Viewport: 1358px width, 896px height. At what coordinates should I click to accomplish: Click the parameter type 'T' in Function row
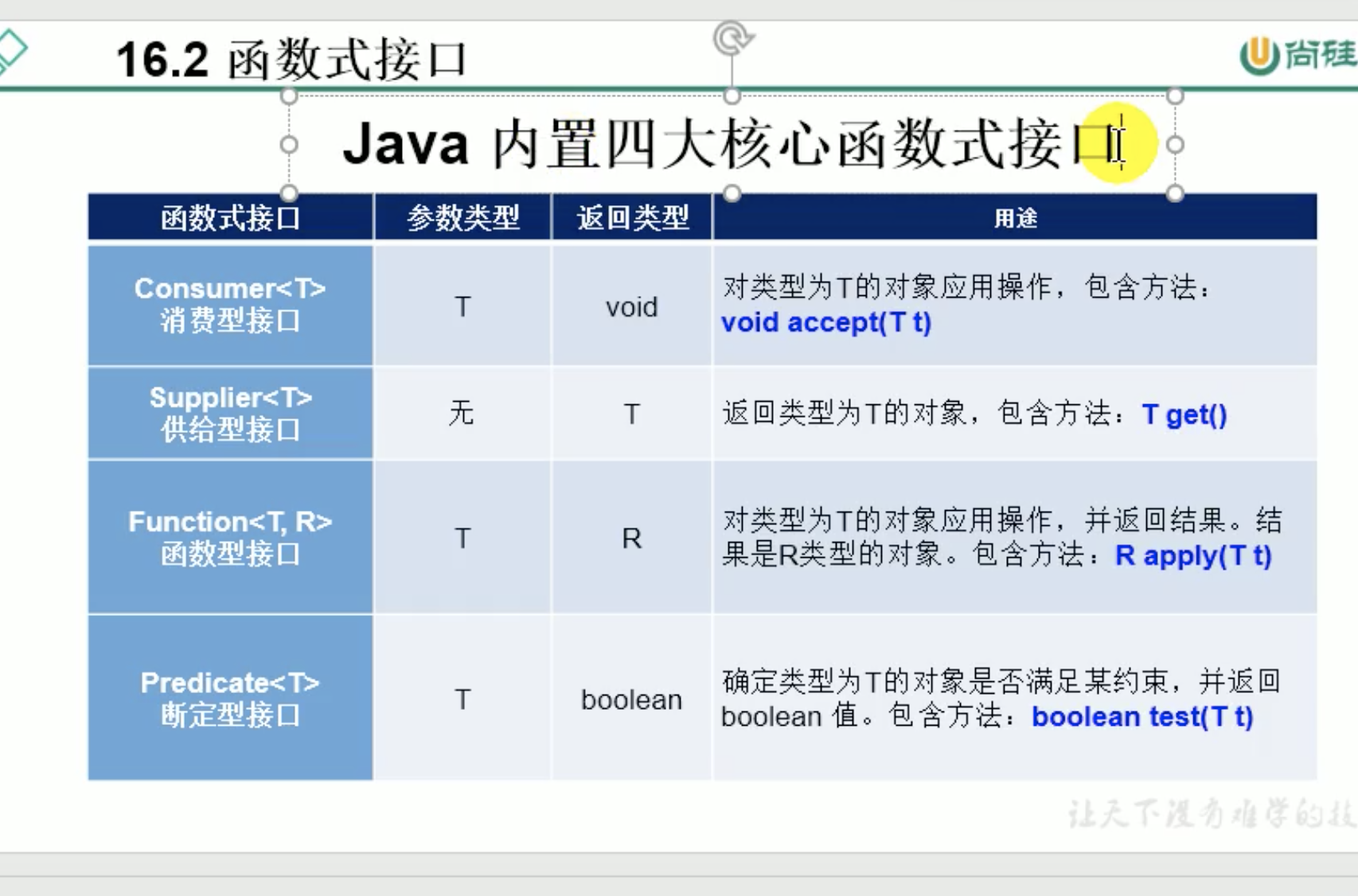pos(462,539)
